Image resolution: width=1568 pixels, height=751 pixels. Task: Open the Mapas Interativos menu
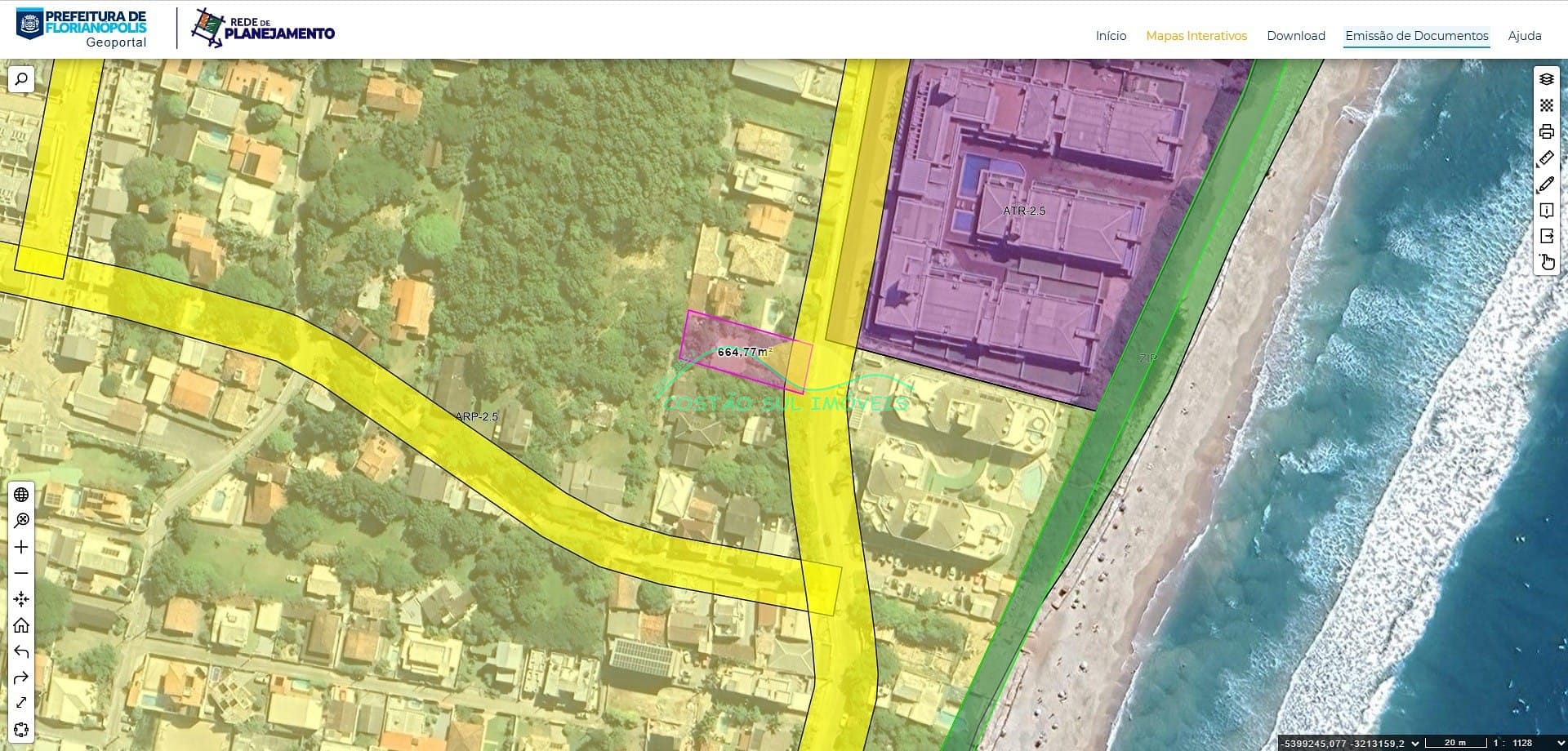pyautogui.click(x=1196, y=36)
